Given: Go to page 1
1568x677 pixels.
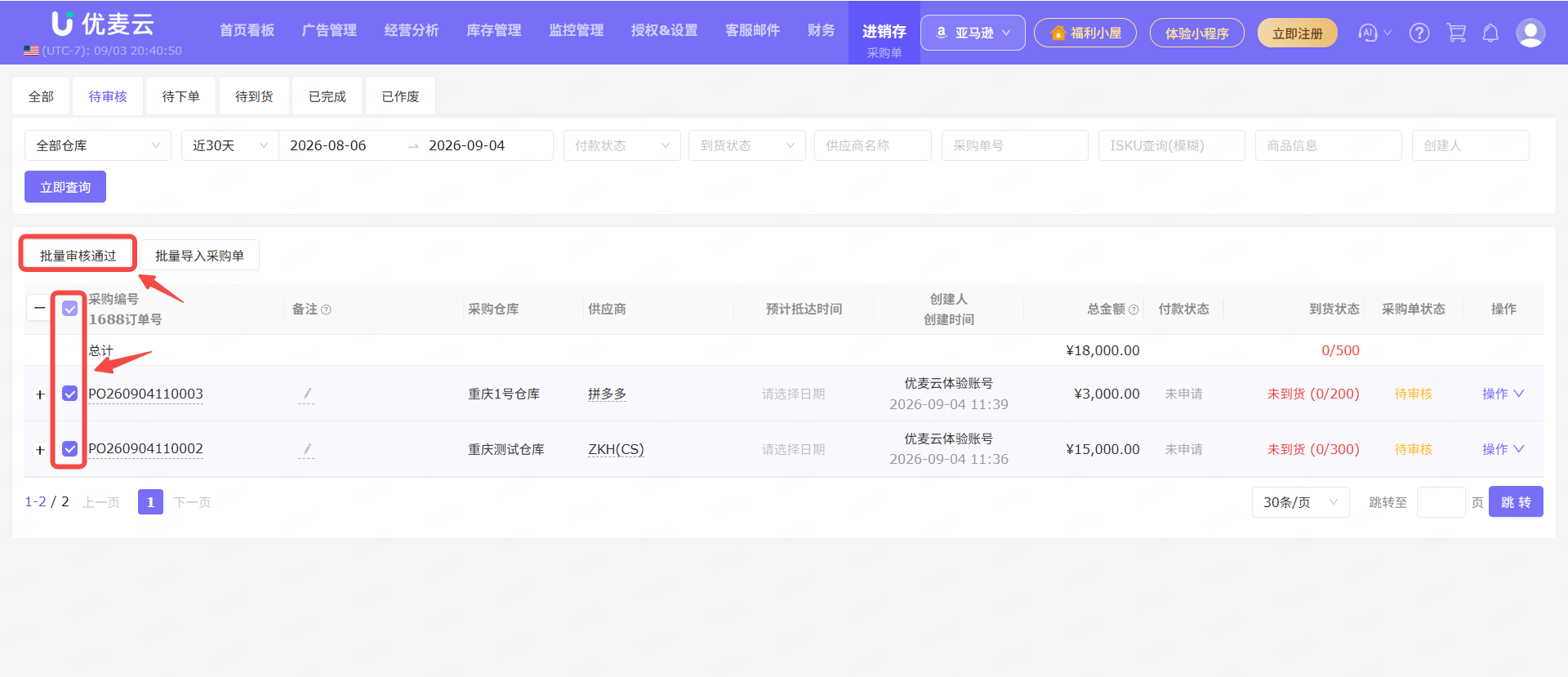Looking at the screenshot, I should tap(150, 501).
